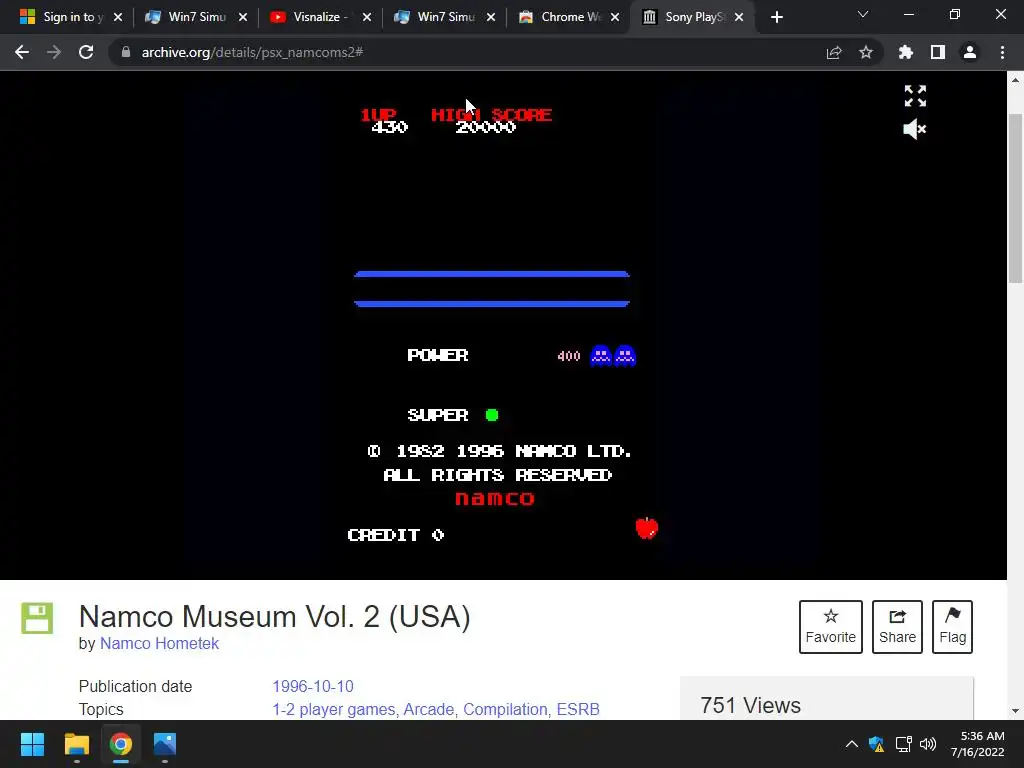Click the page vertical scrollbar thumb

(1015, 198)
